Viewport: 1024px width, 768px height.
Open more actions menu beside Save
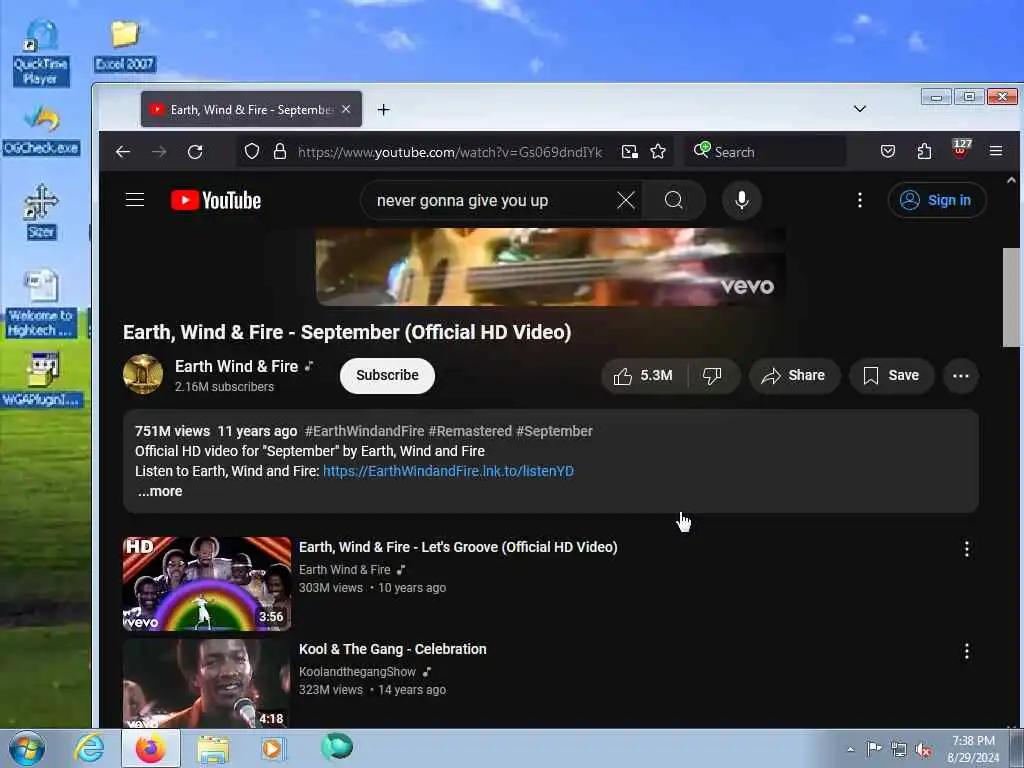tap(961, 376)
